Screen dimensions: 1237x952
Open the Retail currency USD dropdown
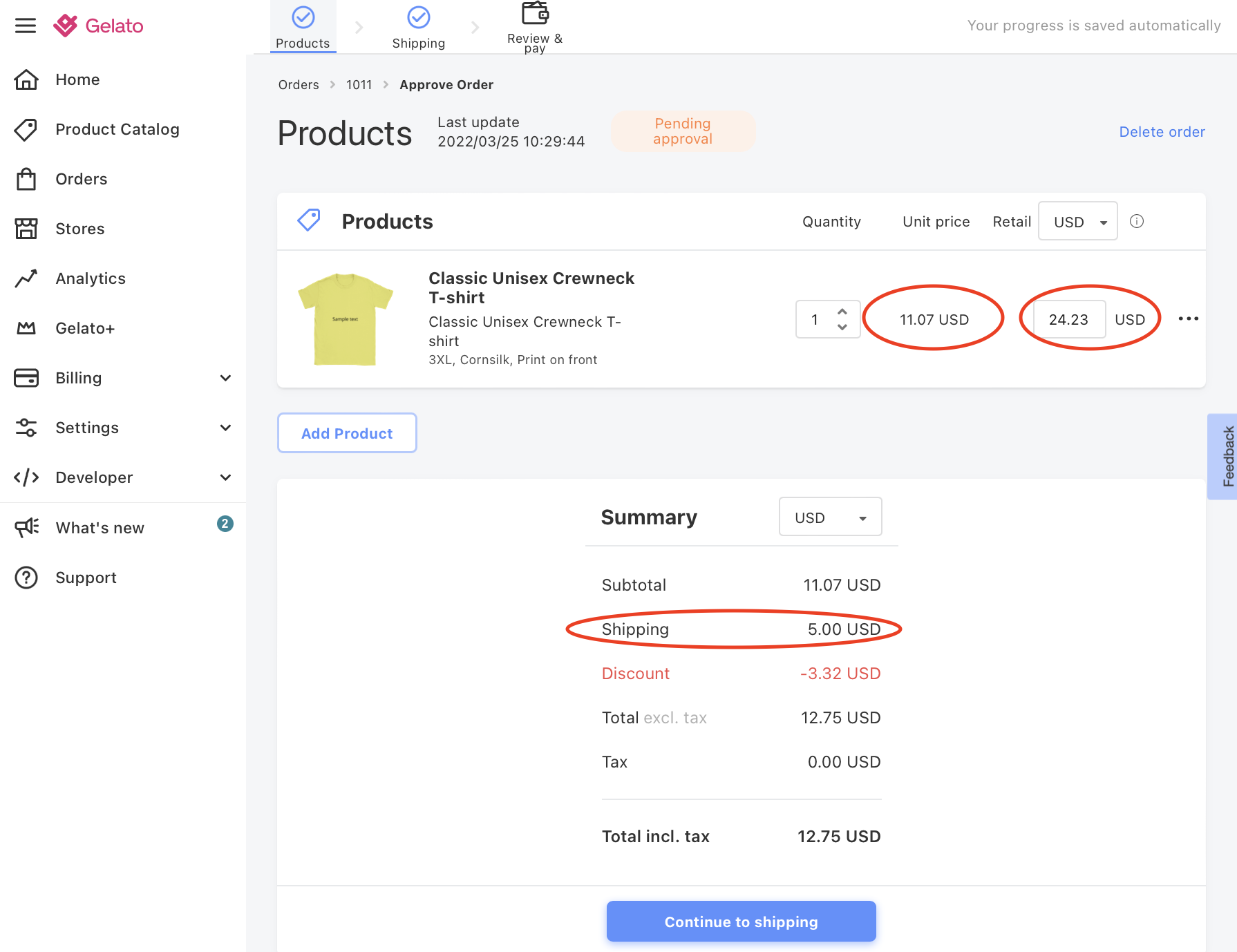(x=1078, y=221)
